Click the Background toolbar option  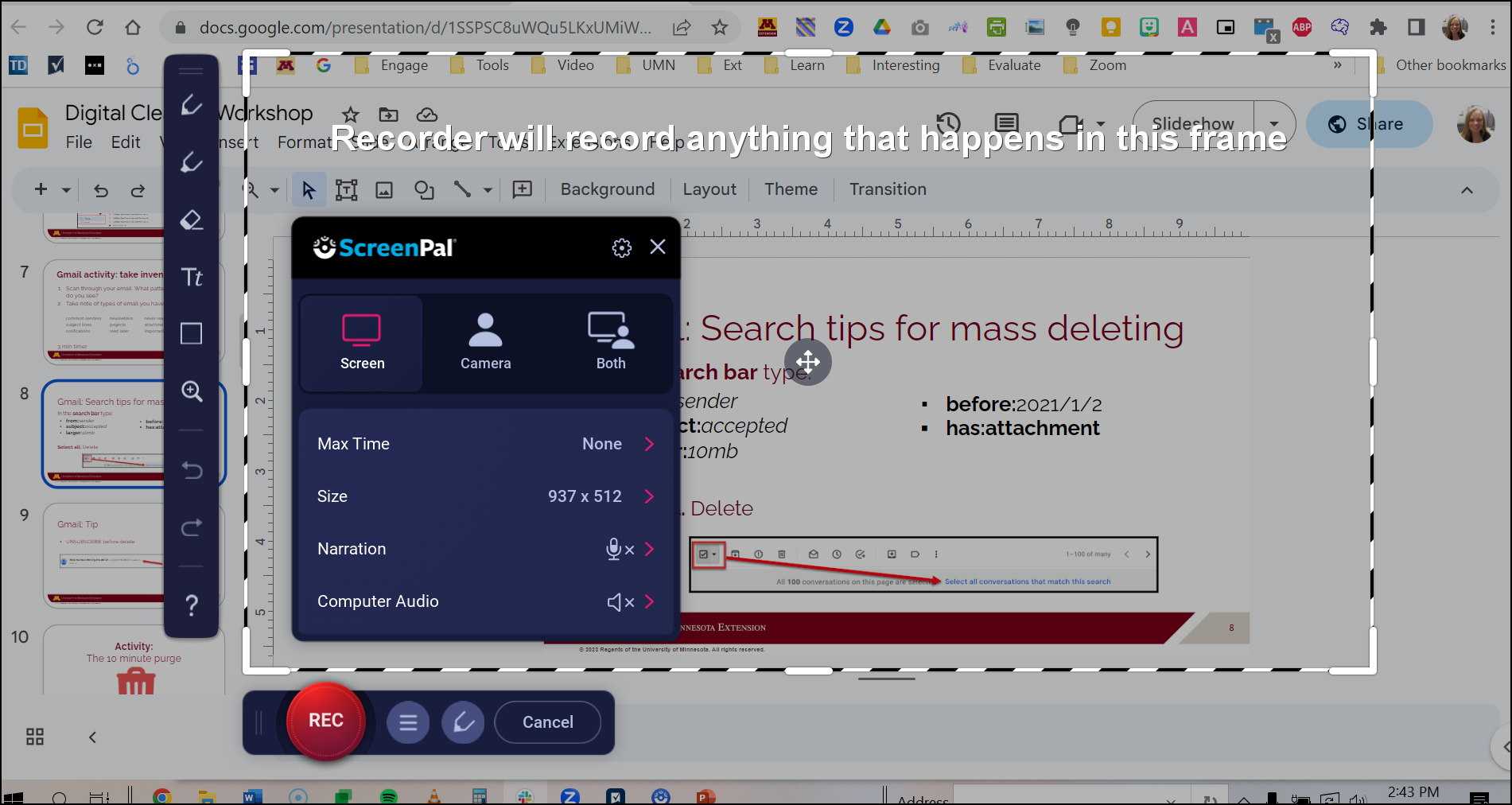(x=608, y=189)
